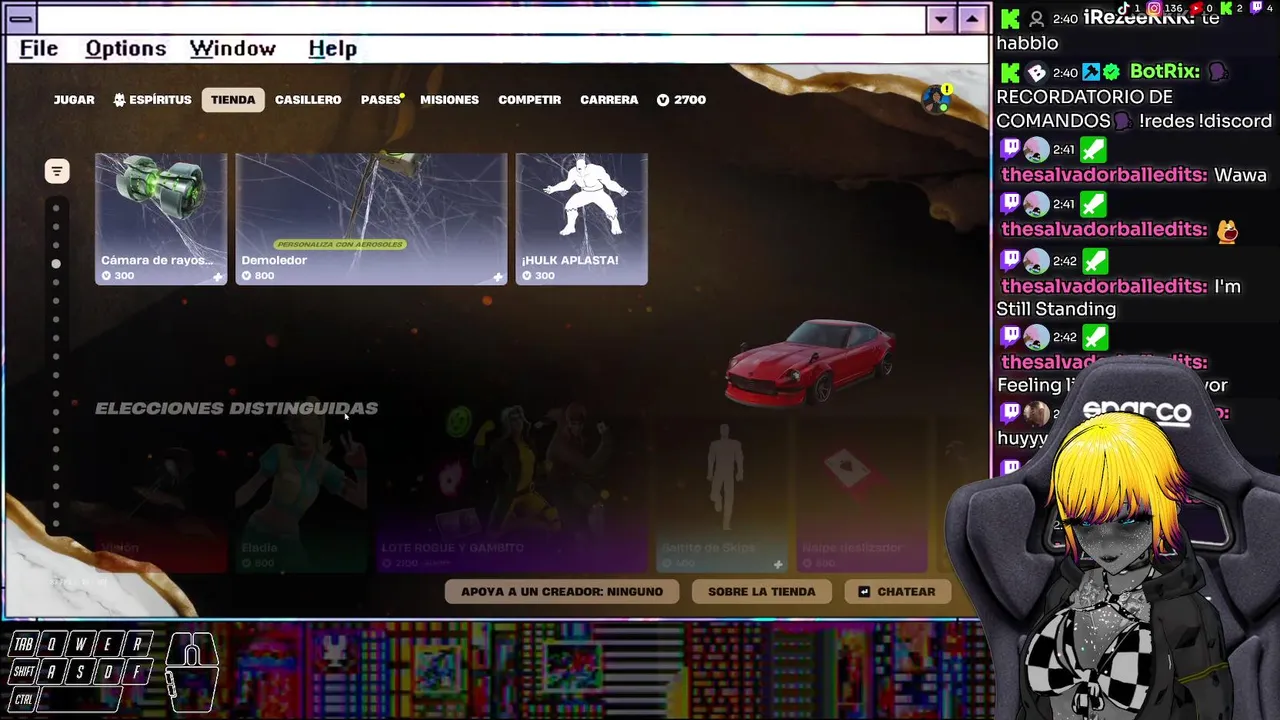Click the CHATEAR button
This screenshot has width=1280, height=720.
click(x=897, y=592)
